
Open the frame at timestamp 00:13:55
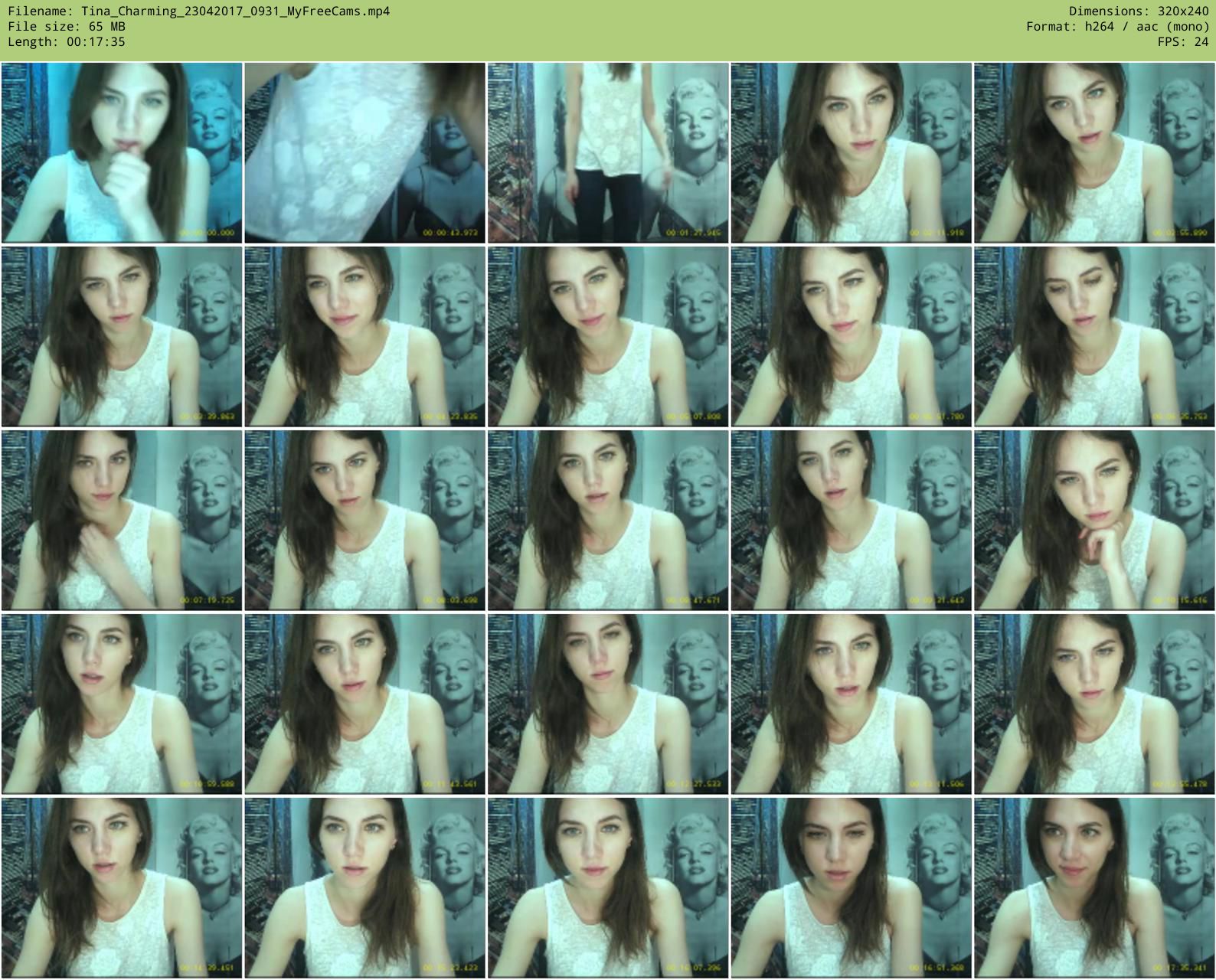(x=1094, y=704)
